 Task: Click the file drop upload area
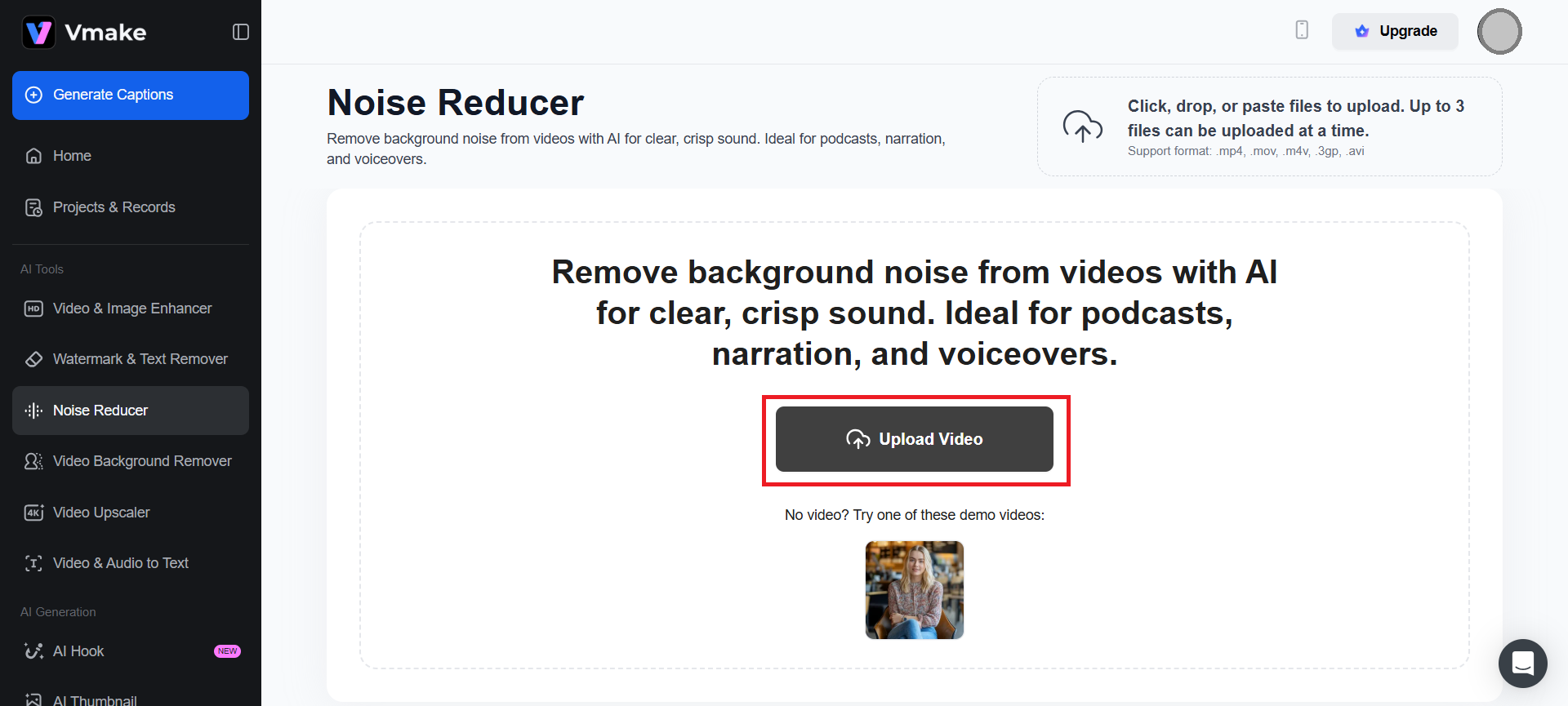[x=1269, y=127]
